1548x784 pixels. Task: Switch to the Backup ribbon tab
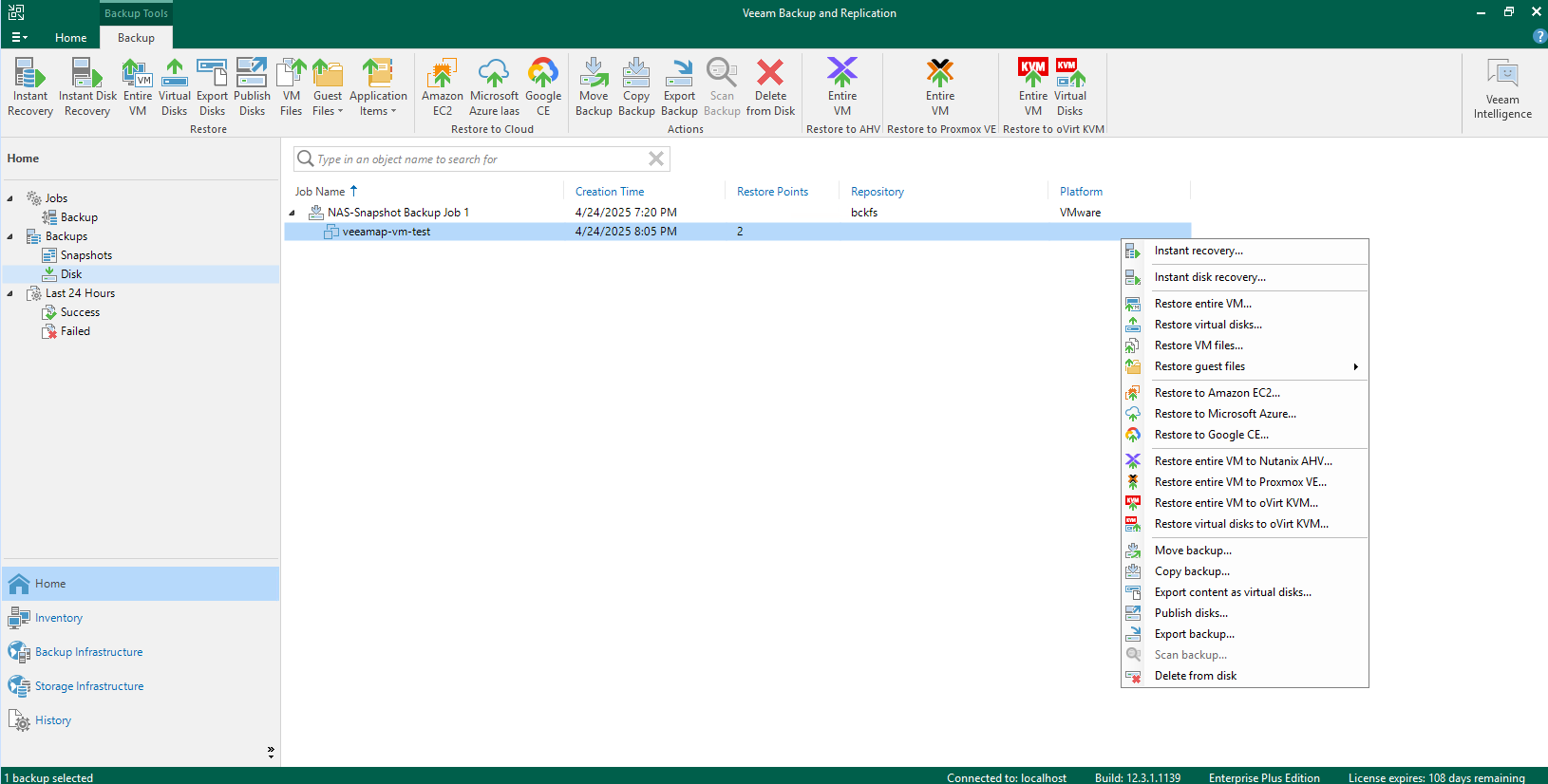[x=136, y=38]
